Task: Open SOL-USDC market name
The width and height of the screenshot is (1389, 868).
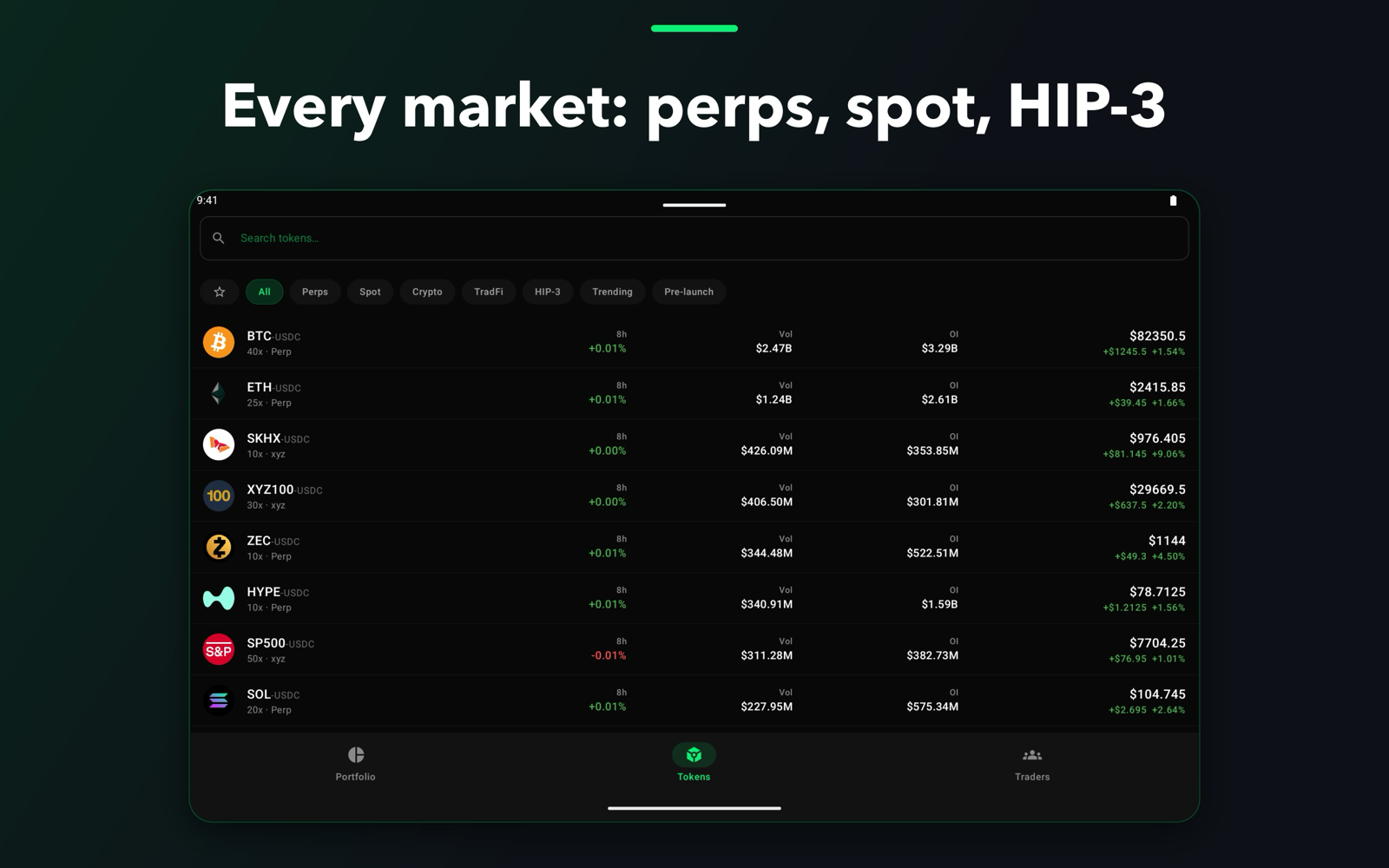Action: coord(273,694)
